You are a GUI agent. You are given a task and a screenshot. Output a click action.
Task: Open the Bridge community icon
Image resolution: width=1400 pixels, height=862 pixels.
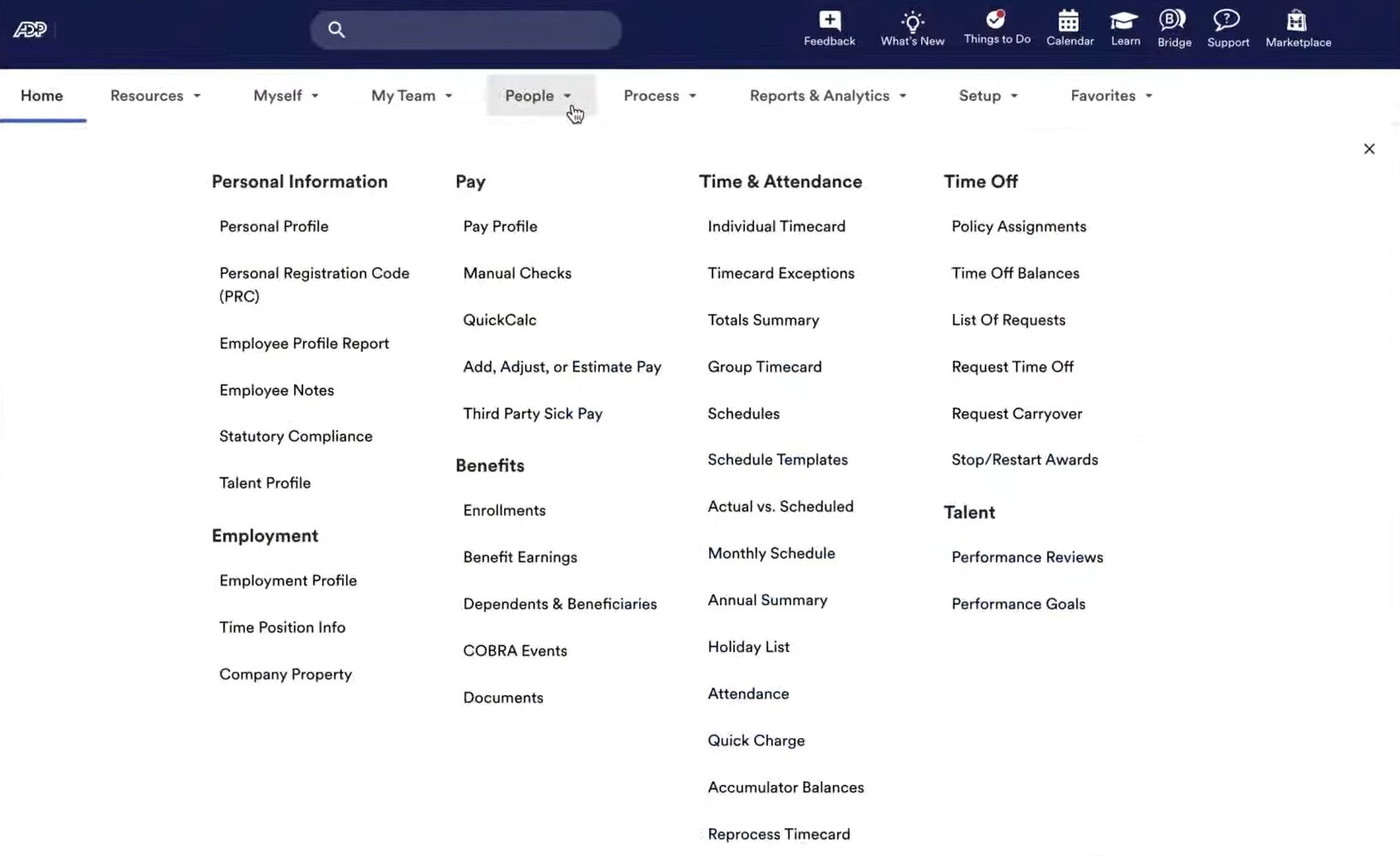[x=1173, y=21]
